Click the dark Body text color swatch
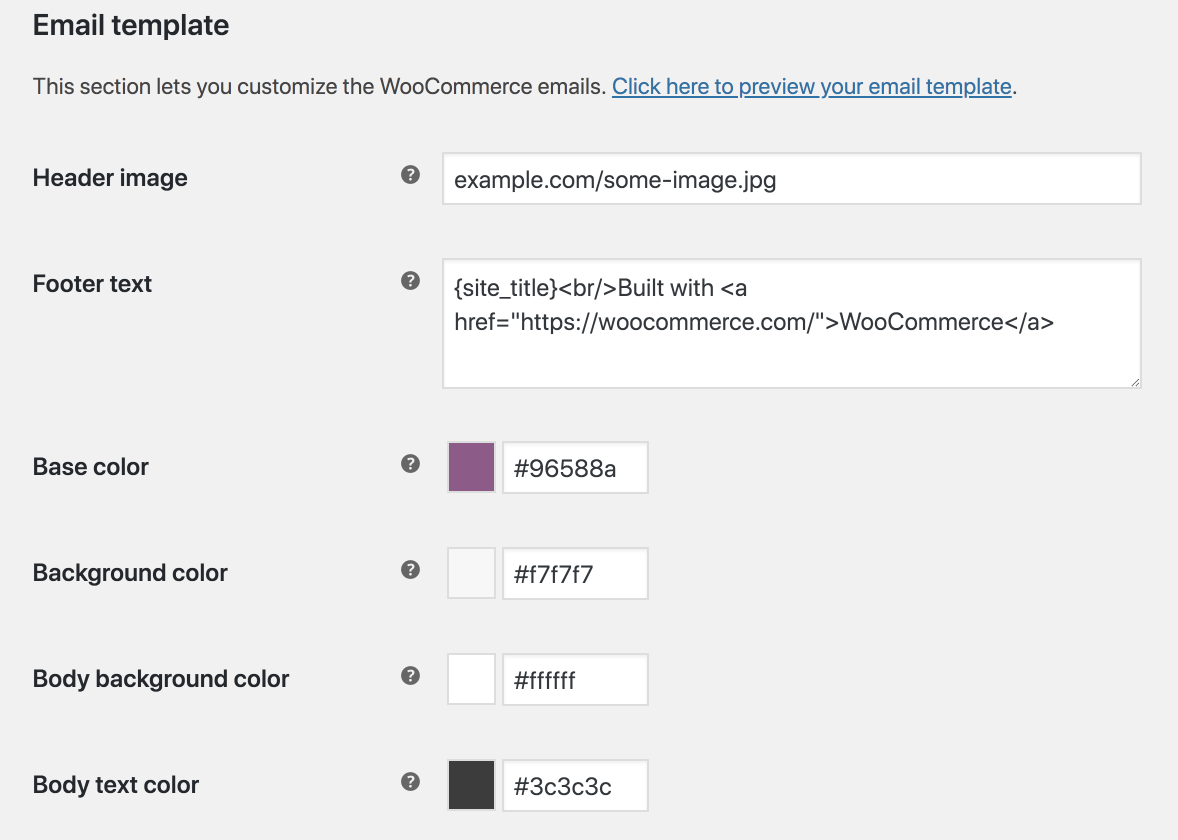This screenshot has width=1178, height=840. click(x=472, y=785)
